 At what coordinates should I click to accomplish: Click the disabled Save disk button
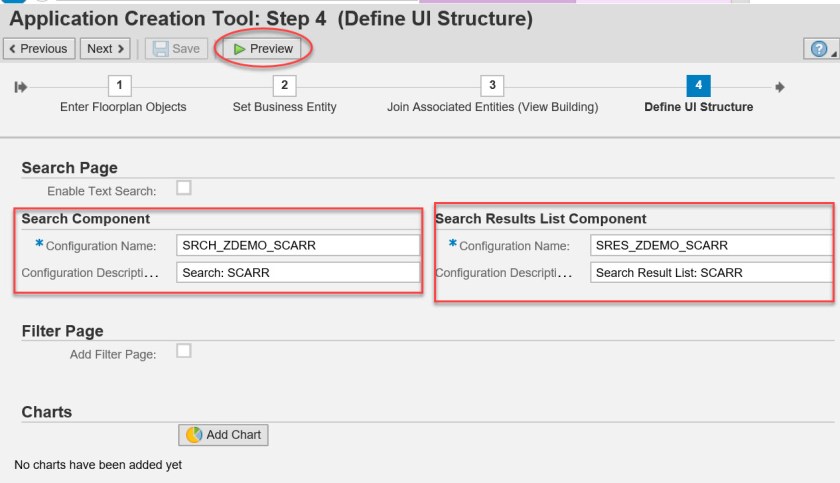tap(177, 48)
